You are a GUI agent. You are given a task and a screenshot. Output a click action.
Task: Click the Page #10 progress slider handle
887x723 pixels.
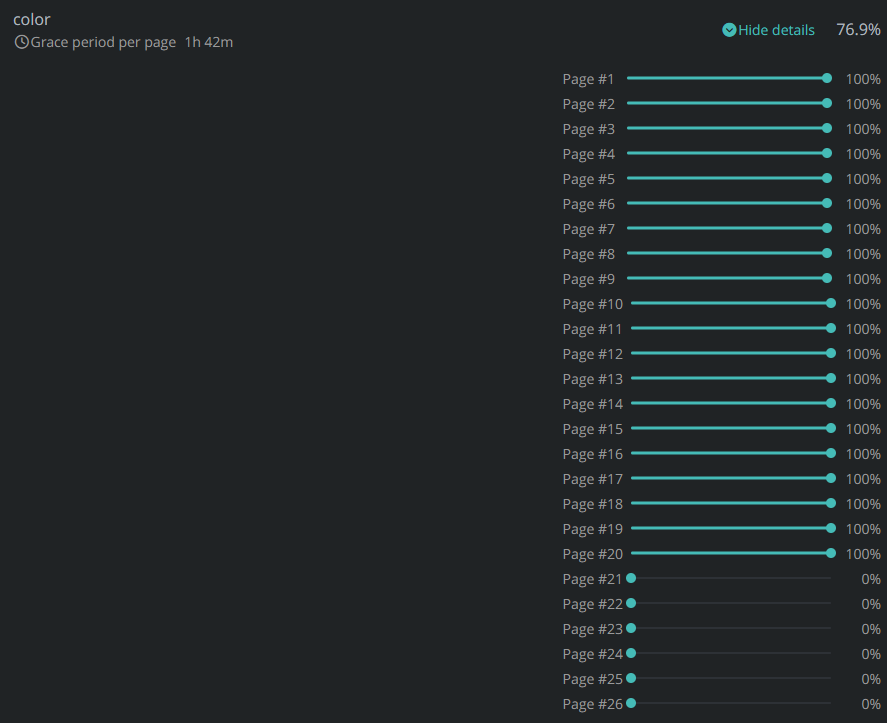[830, 303]
